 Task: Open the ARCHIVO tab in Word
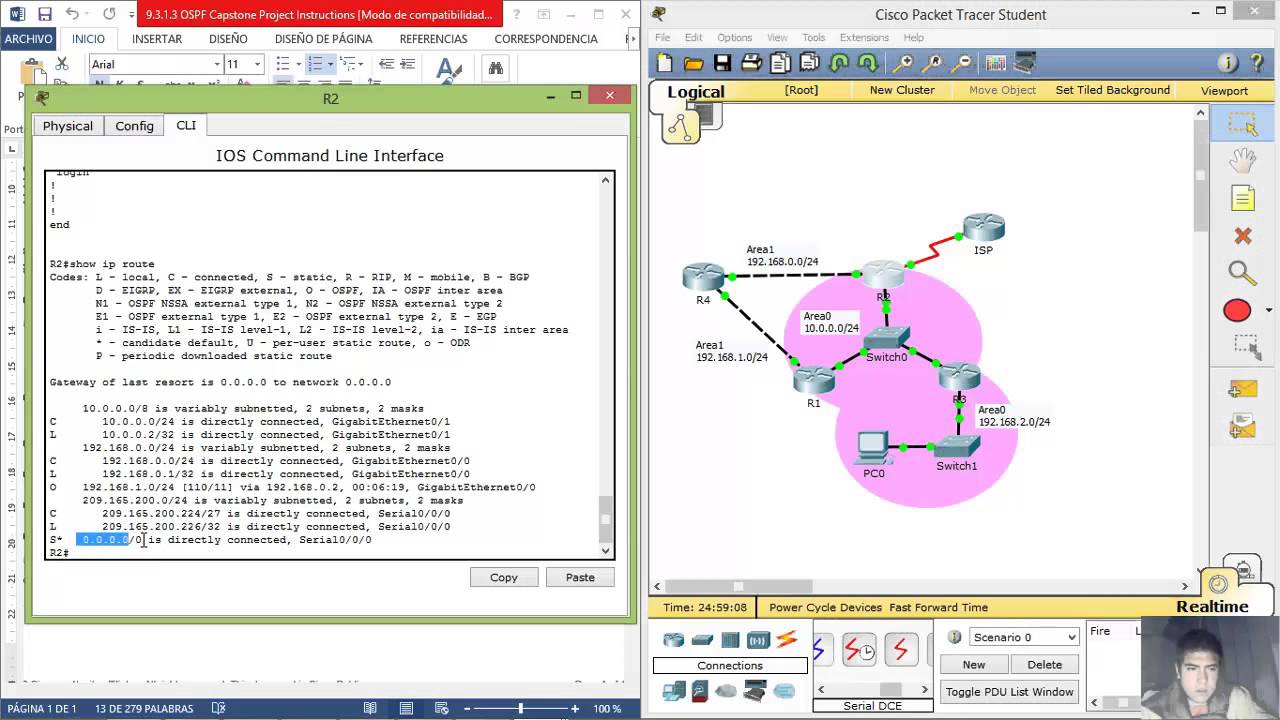pos(28,39)
